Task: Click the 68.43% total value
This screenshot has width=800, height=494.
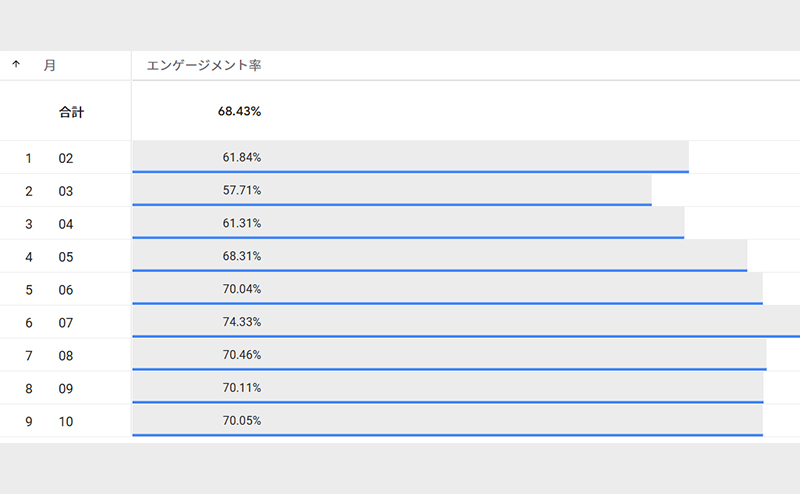Action: [239, 112]
